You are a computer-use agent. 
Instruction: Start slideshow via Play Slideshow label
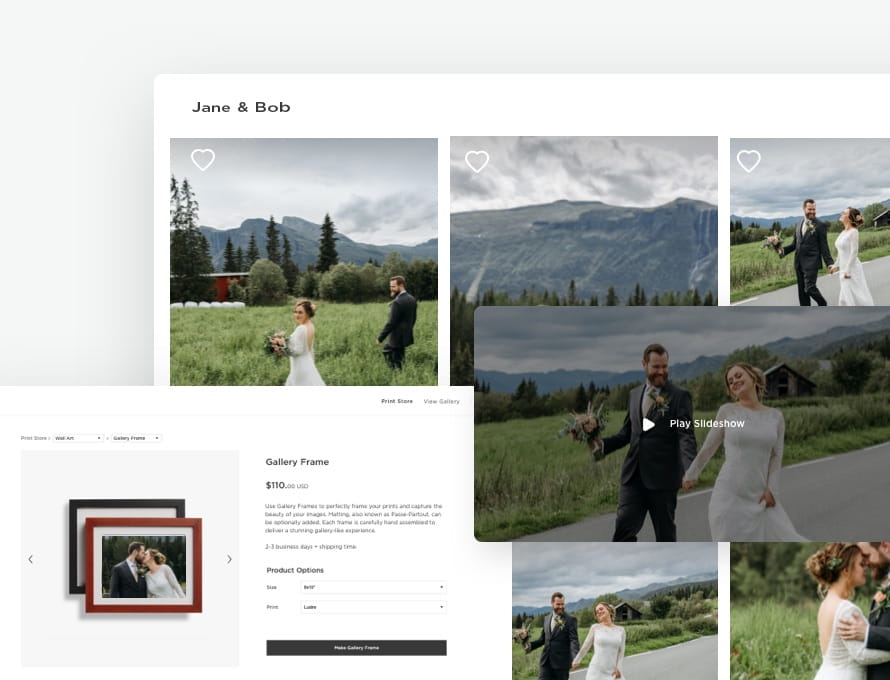coord(707,423)
